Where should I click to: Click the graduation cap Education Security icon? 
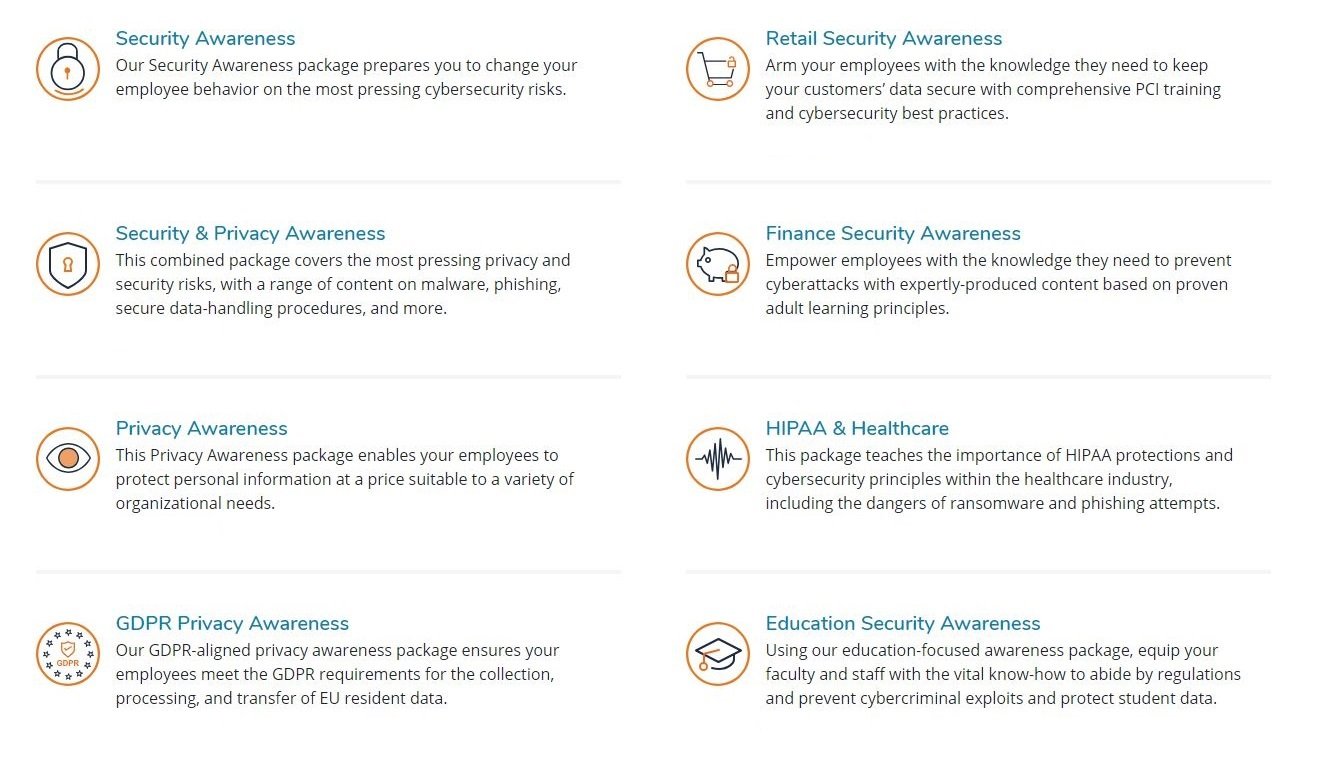718,654
